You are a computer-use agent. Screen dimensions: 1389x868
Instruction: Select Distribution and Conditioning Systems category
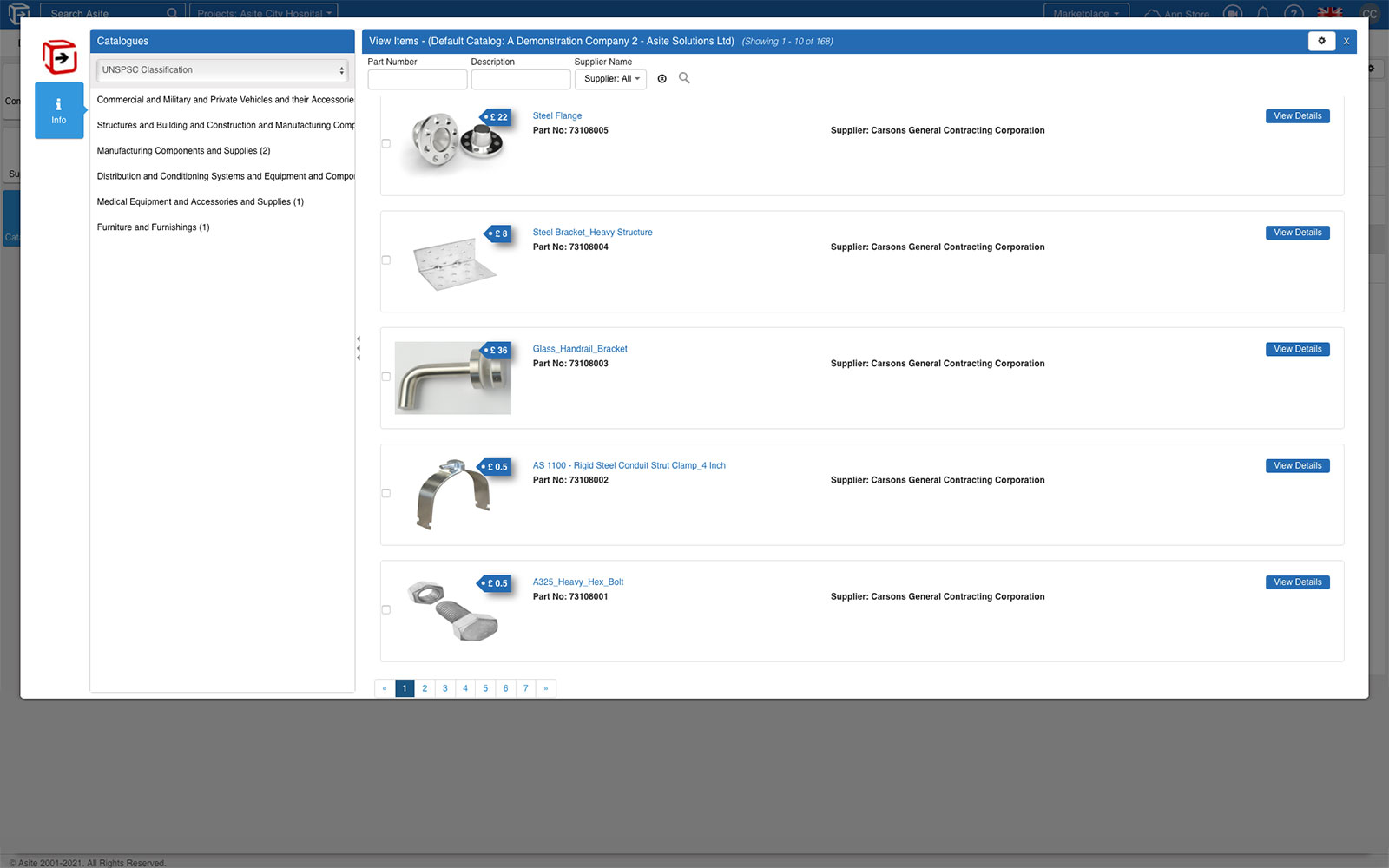click(x=225, y=176)
